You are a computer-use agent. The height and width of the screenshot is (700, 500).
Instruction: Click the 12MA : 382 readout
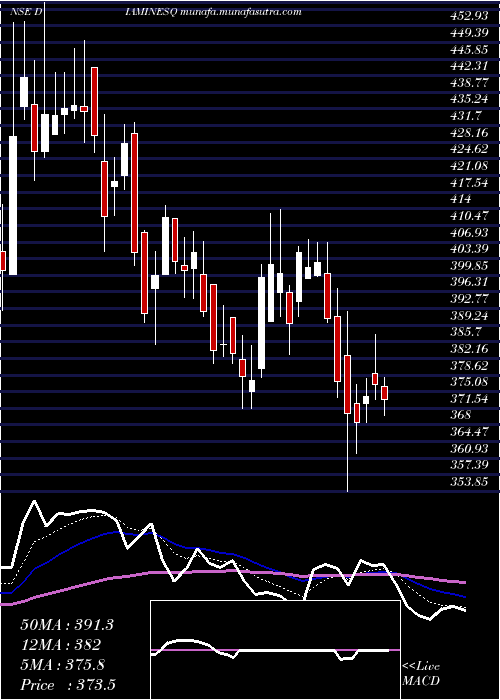point(60,645)
